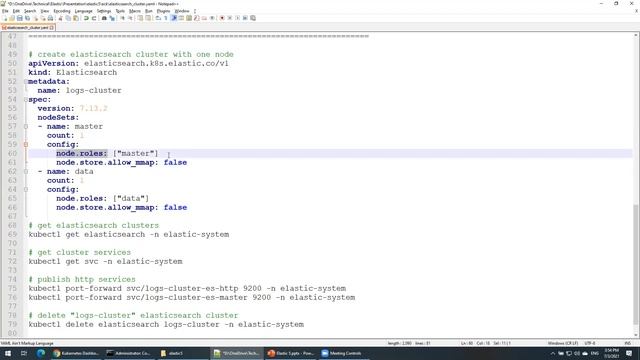Viewport: 640px width, 360px height.
Task: Collapse the metadata block at line 52
Action: point(26,82)
